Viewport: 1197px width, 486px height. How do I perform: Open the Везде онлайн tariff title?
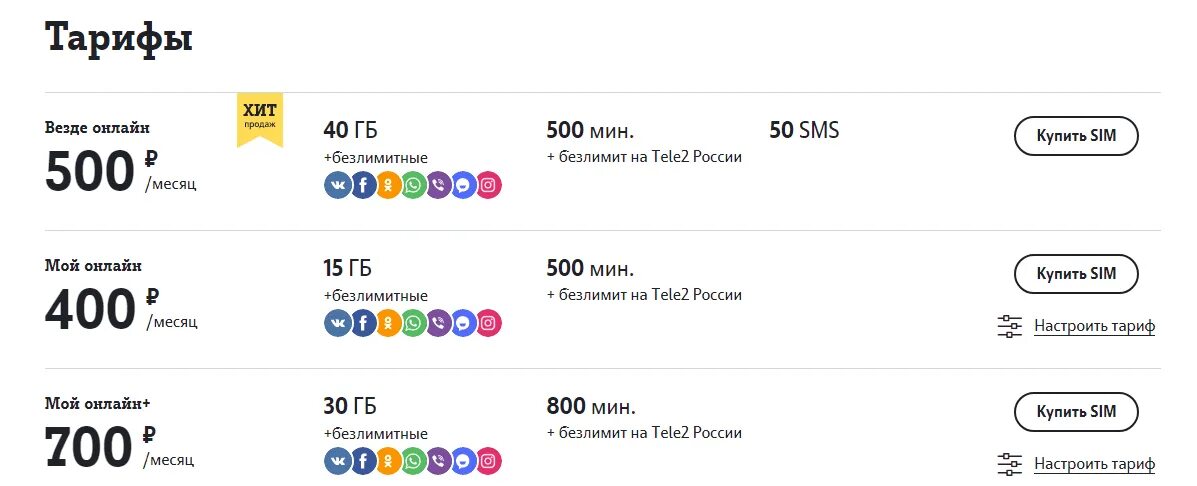pos(98,128)
